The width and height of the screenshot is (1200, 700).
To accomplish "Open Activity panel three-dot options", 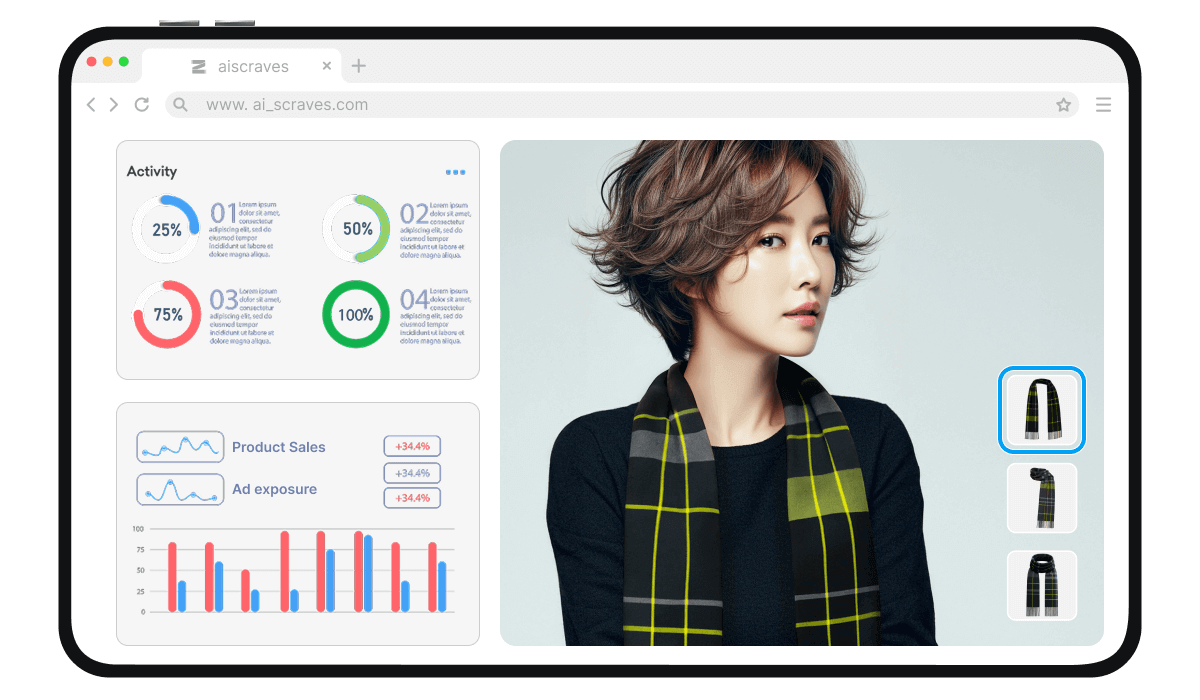I will pos(455,172).
